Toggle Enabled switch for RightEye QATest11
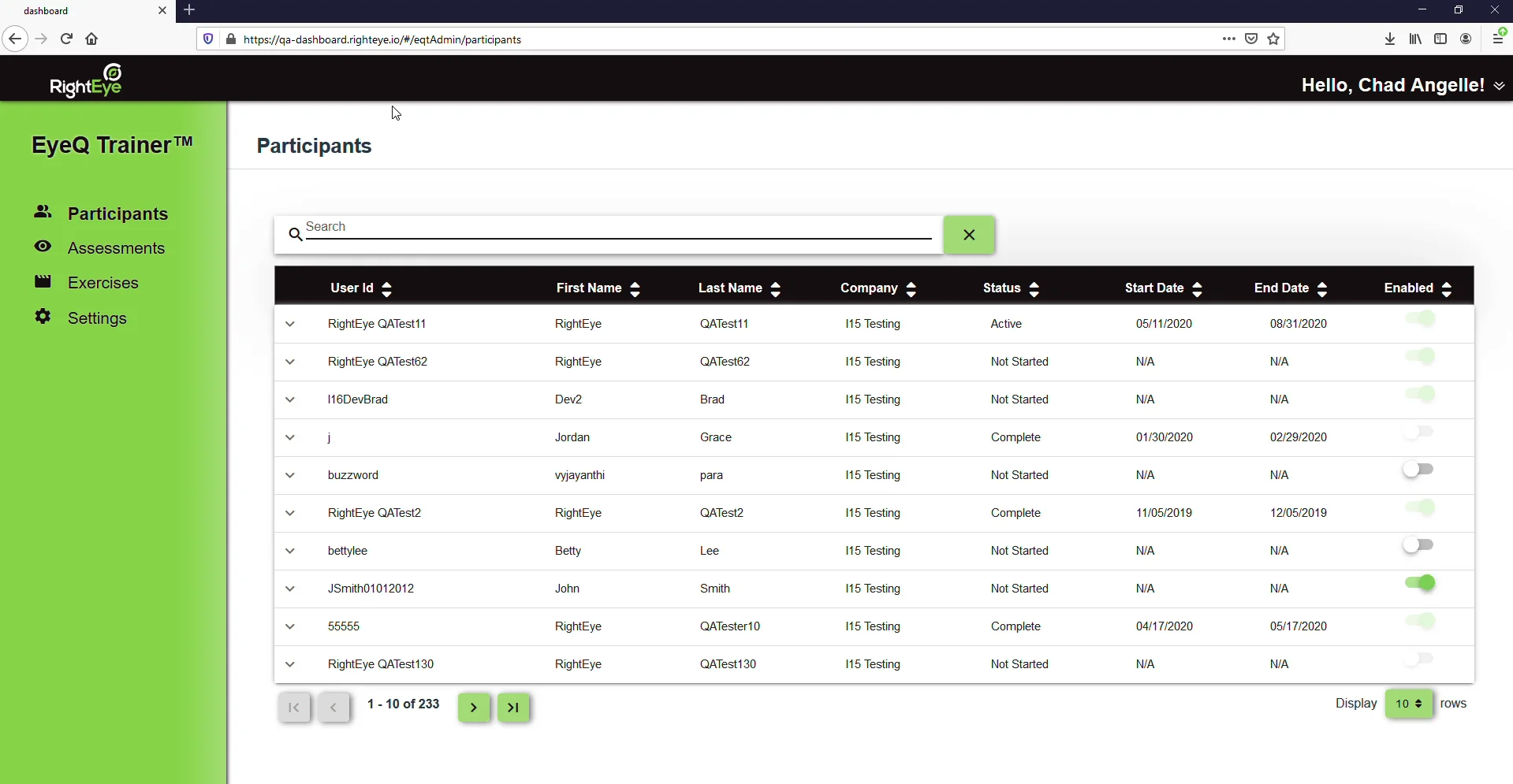Viewport: 1513px width, 784px height. (x=1420, y=319)
